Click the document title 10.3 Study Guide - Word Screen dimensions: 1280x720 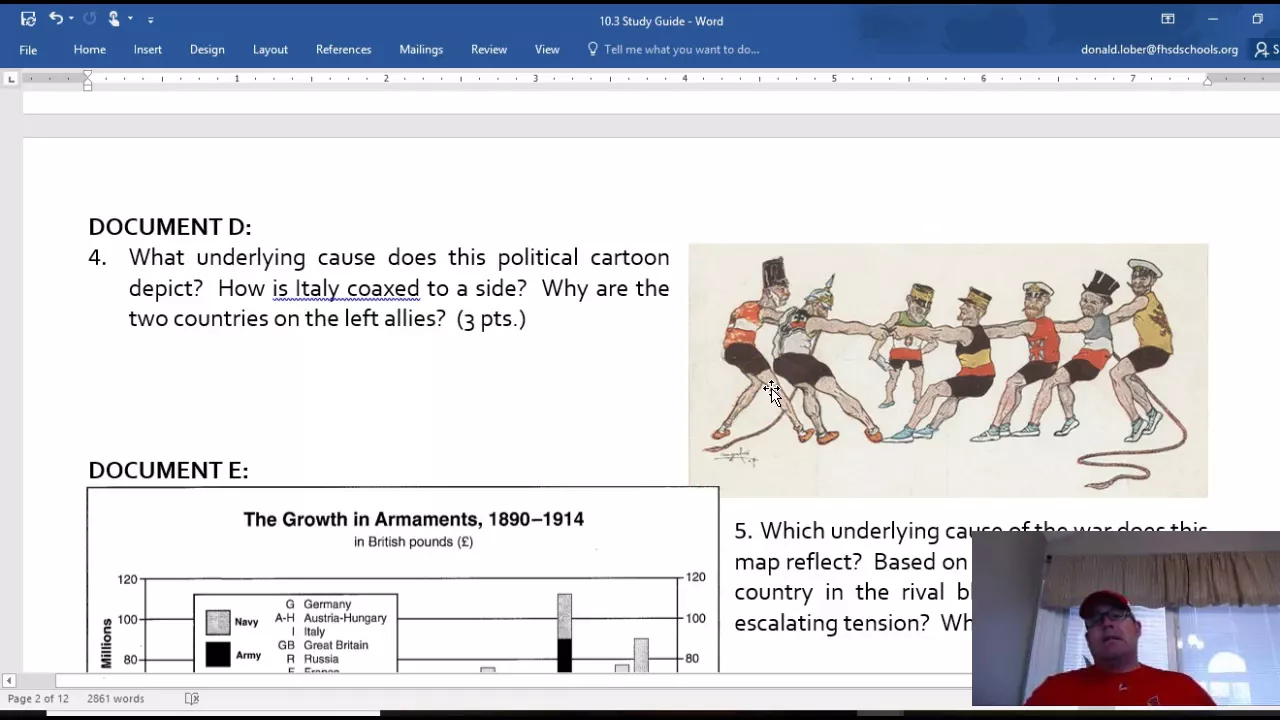click(x=661, y=21)
